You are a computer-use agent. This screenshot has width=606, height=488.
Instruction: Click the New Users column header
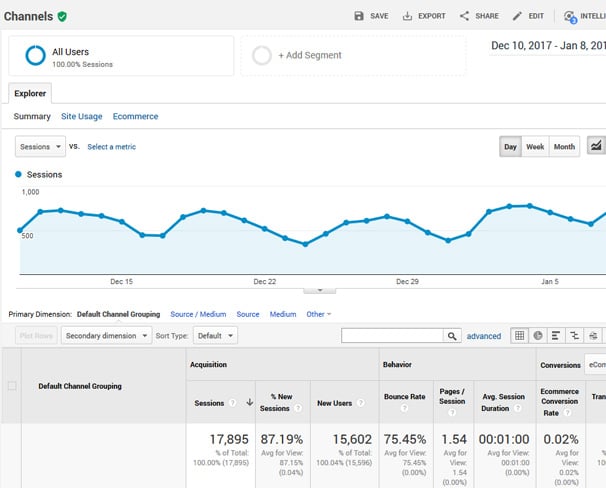coord(335,403)
